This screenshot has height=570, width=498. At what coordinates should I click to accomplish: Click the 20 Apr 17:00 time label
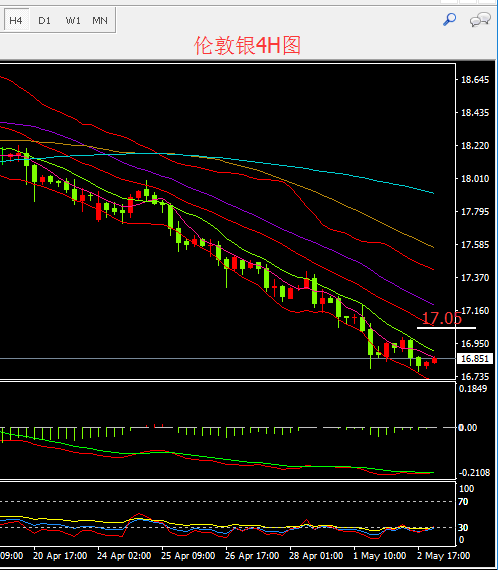(x=60, y=556)
